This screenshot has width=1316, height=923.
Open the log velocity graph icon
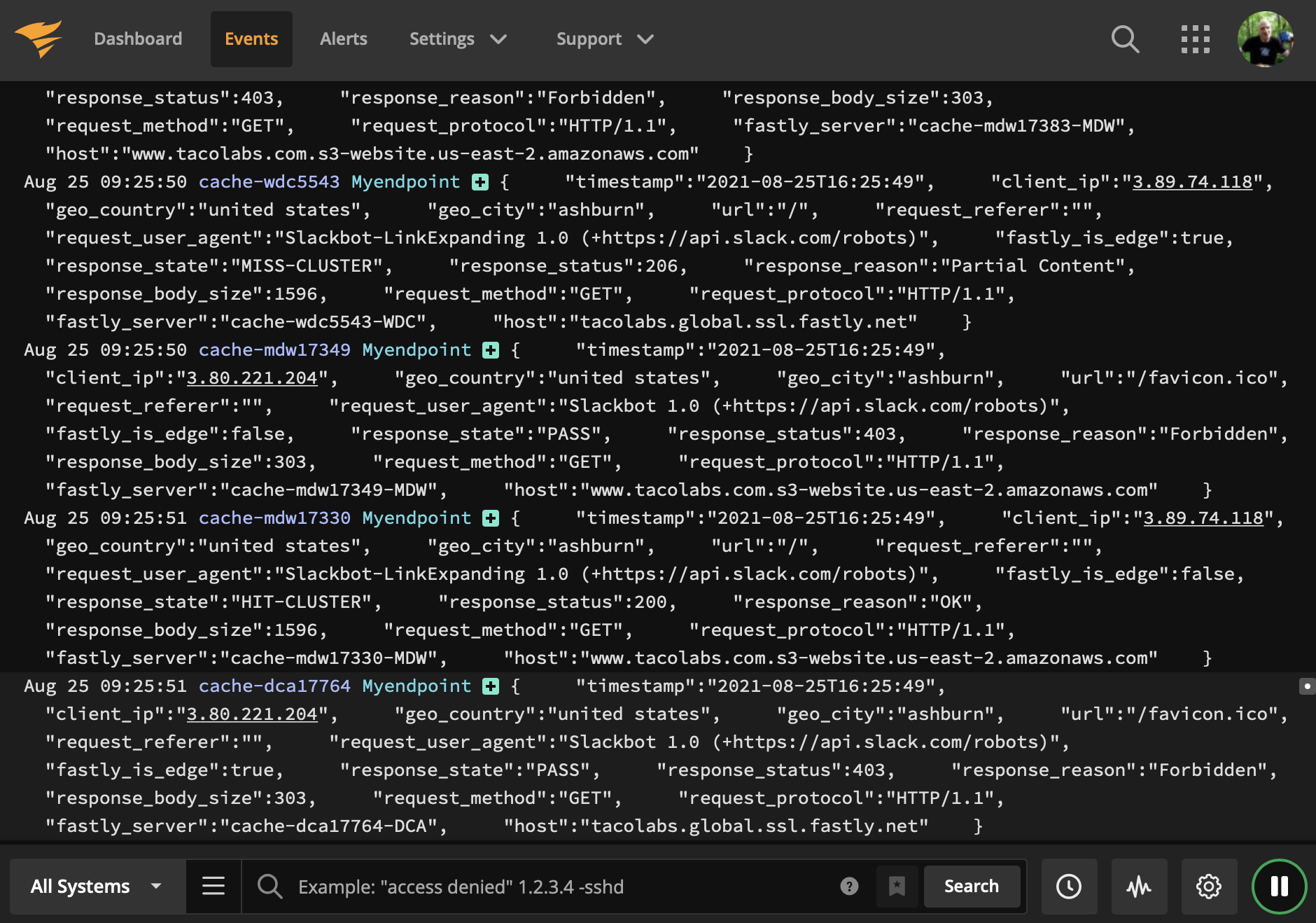point(1138,886)
